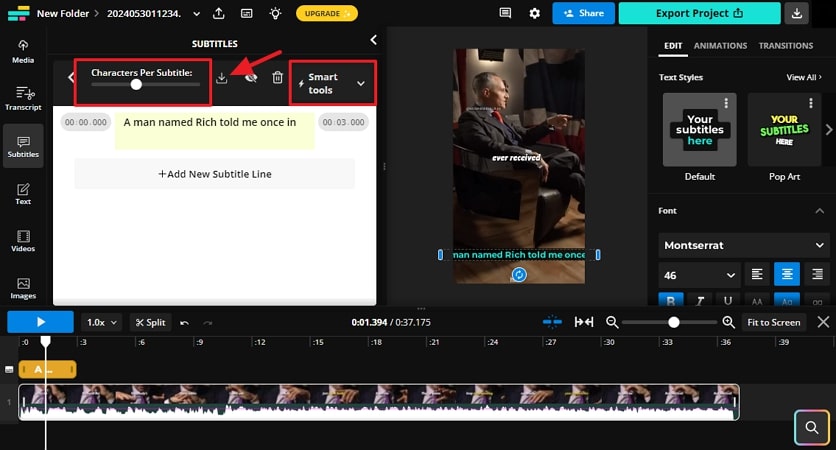Click the fit-width timeline icon
Viewport: 836px width, 450px height.
(584, 322)
